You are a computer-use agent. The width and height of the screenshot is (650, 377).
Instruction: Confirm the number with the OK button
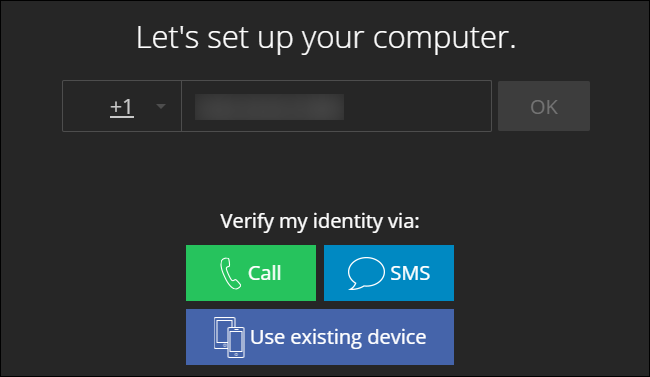click(x=544, y=106)
